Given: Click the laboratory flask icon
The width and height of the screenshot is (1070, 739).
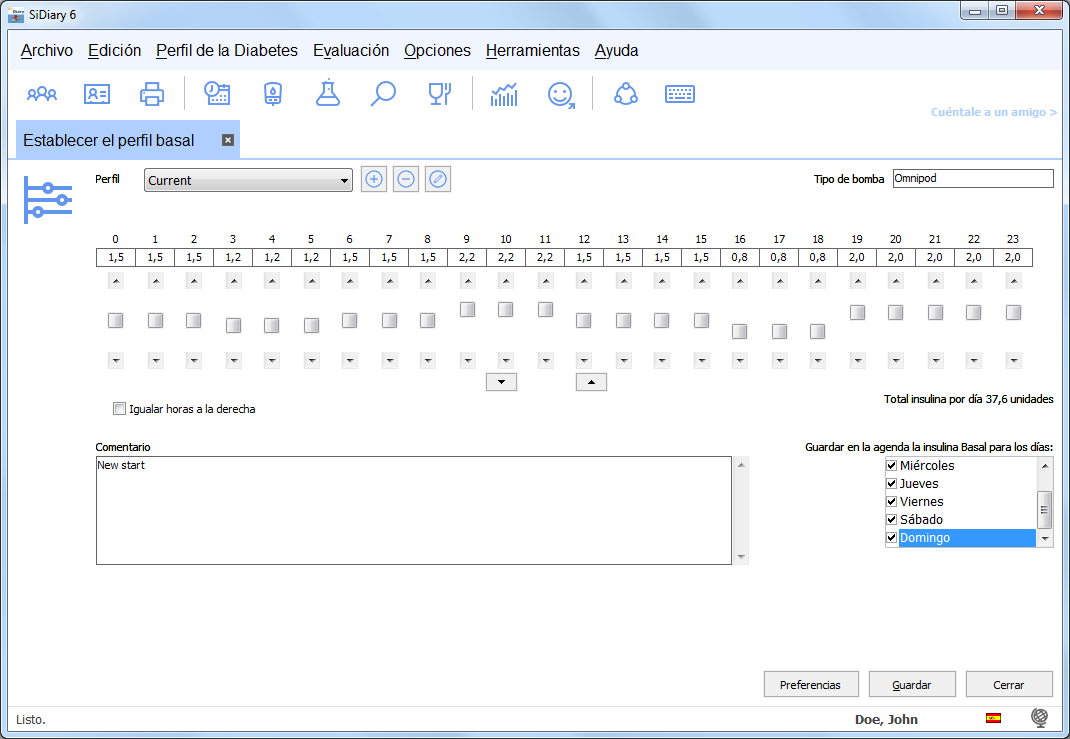Looking at the screenshot, I should 327,94.
